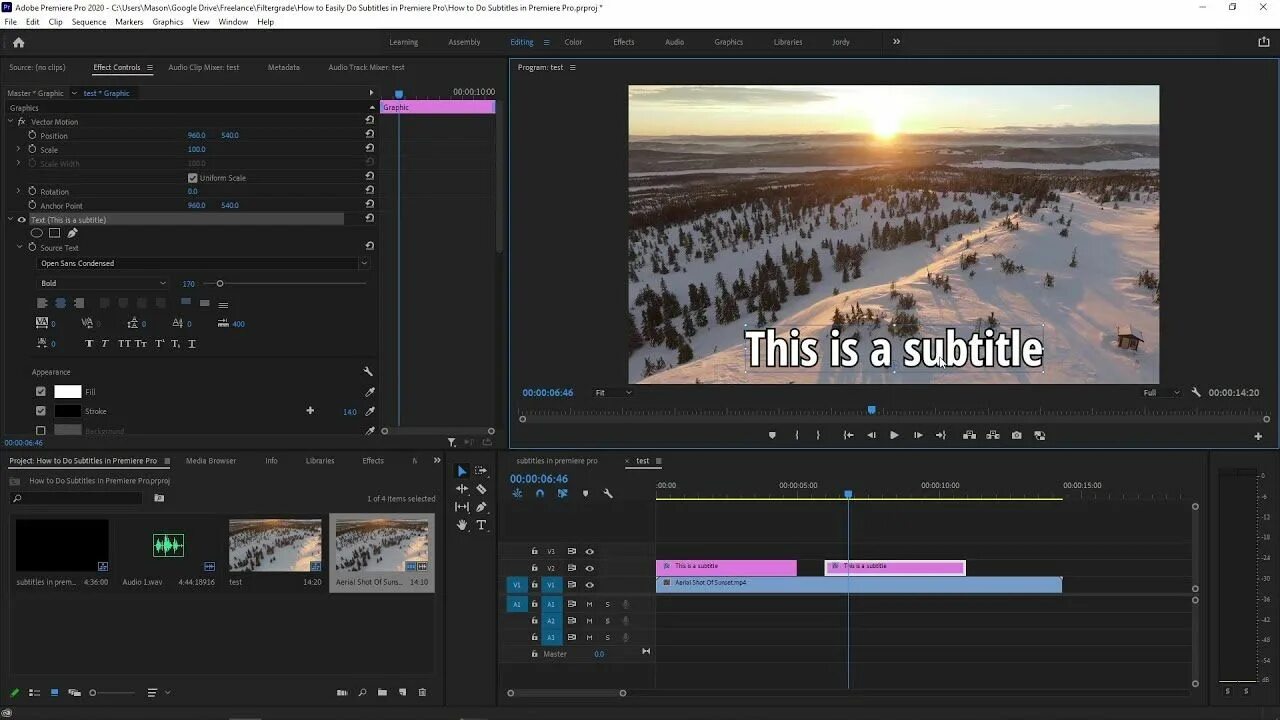Image resolution: width=1280 pixels, height=720 pixels.
Task: Toggle Snap in Timeline magnet icon
Action: (540, 493)
